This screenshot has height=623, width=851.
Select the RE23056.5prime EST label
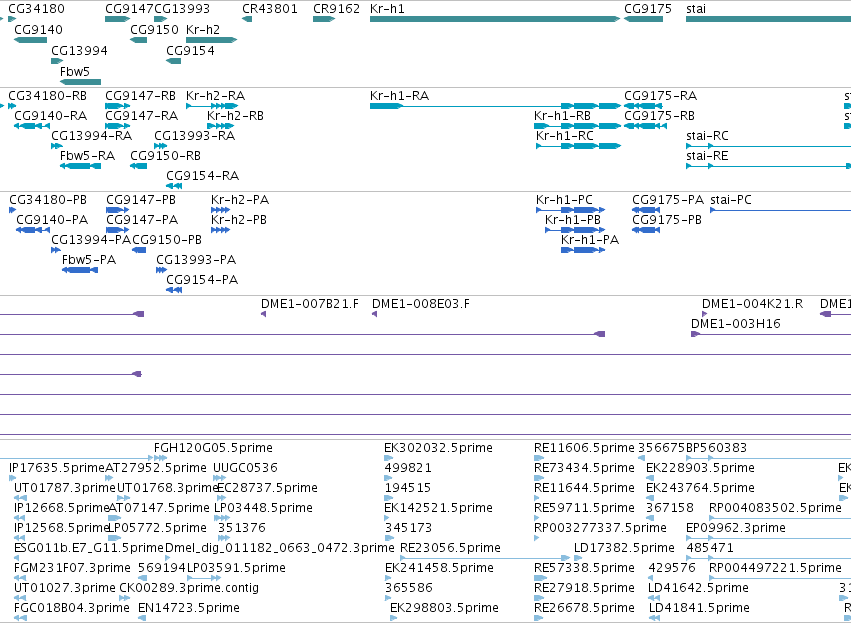(450, 548)
